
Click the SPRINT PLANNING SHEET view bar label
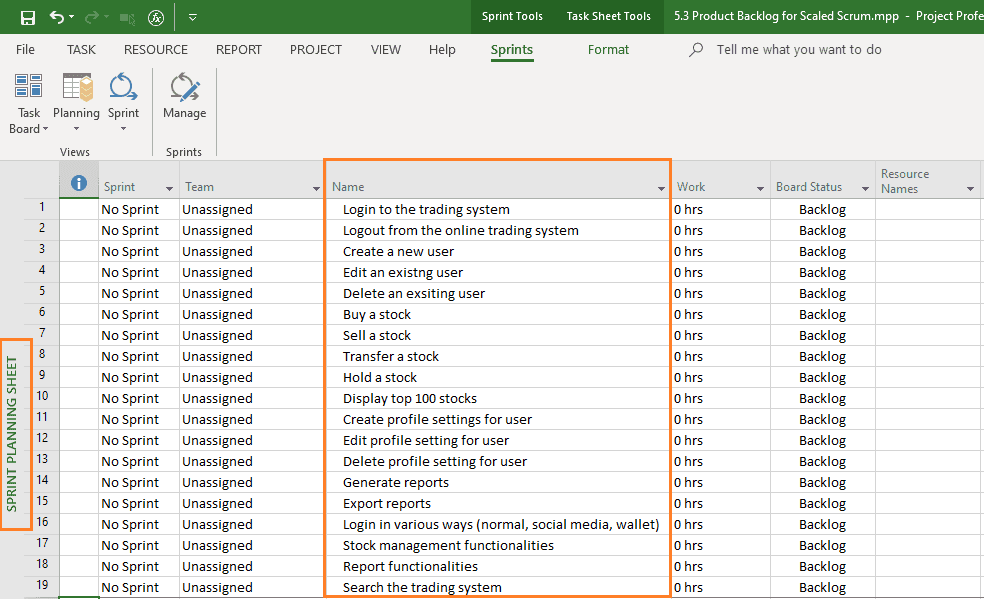[12, 434]
